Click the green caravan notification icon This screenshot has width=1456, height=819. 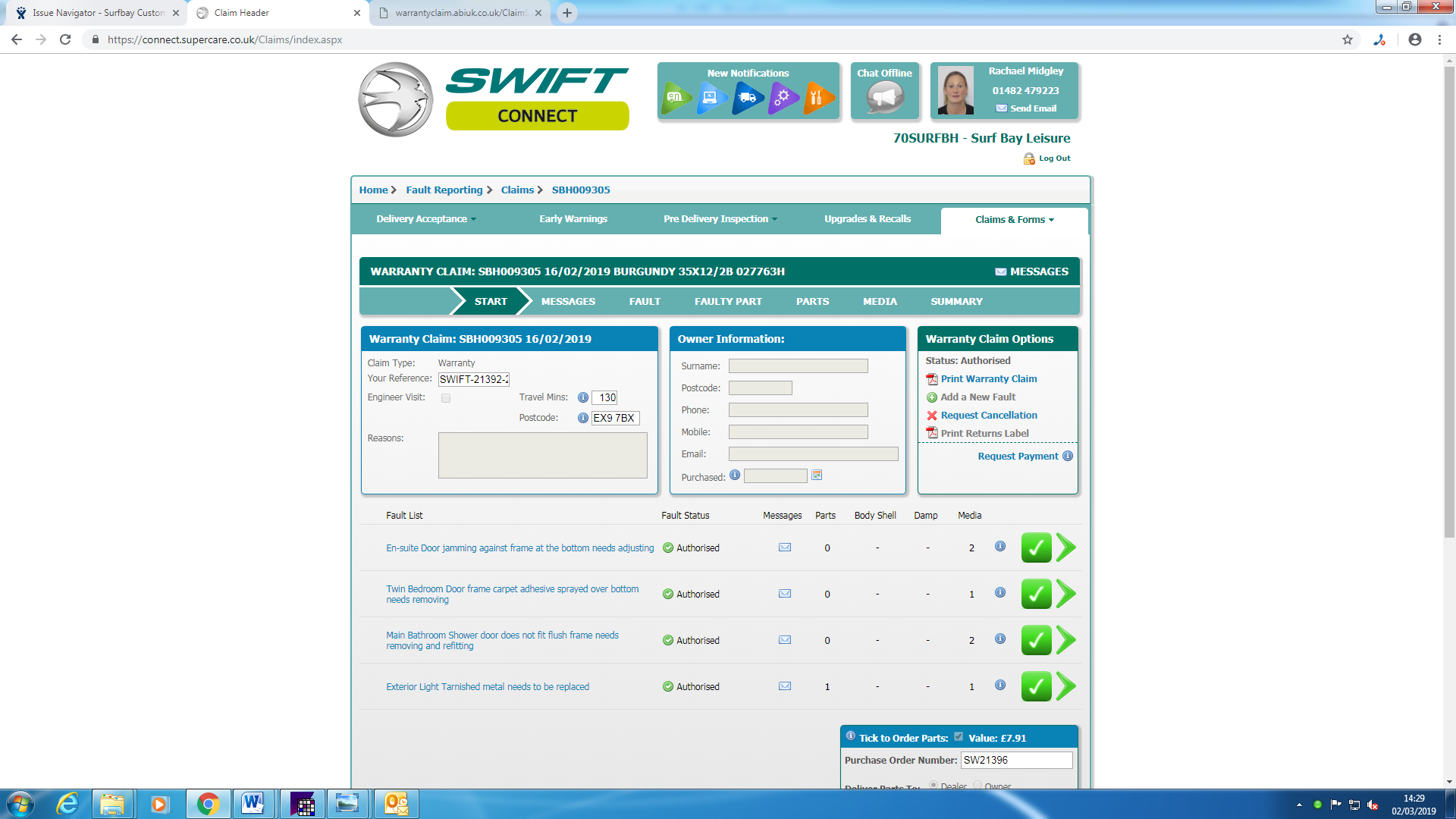(675, 98)
